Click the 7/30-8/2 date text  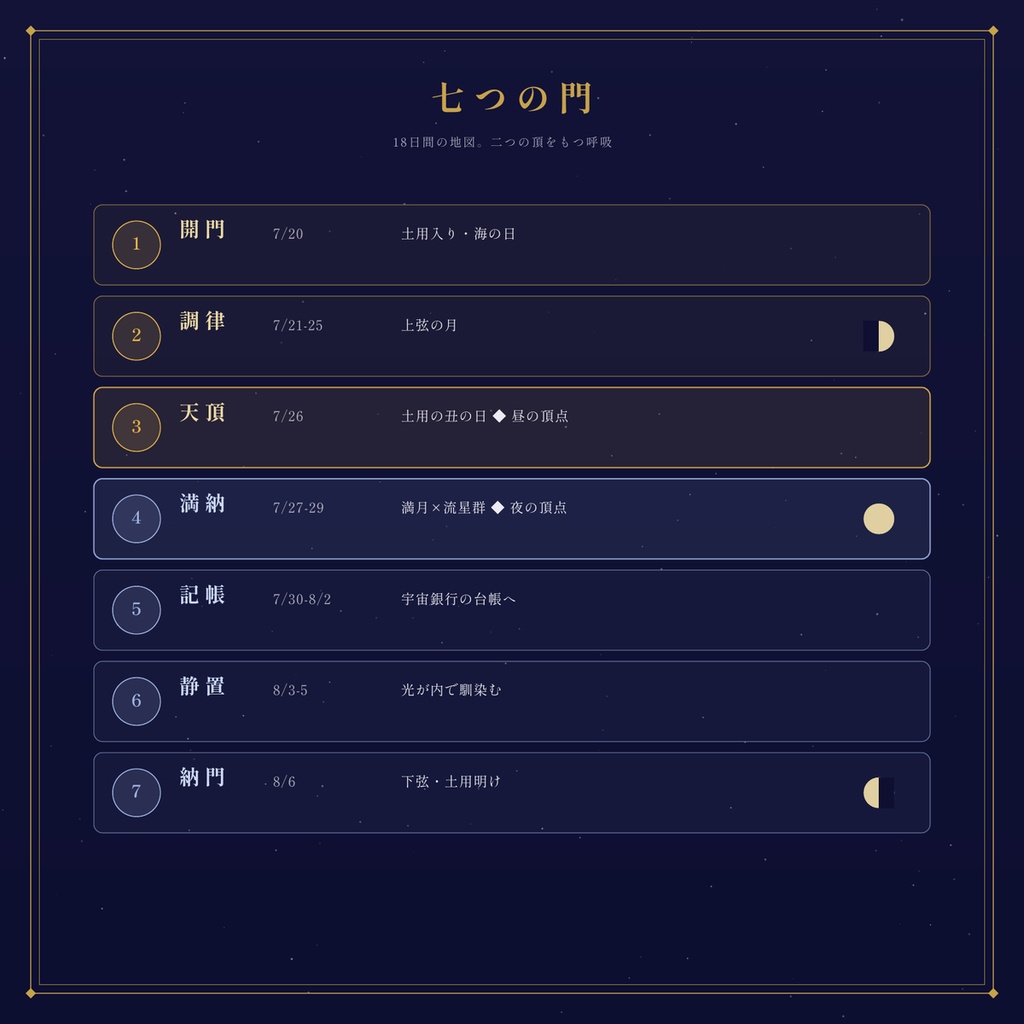[302, 600]
